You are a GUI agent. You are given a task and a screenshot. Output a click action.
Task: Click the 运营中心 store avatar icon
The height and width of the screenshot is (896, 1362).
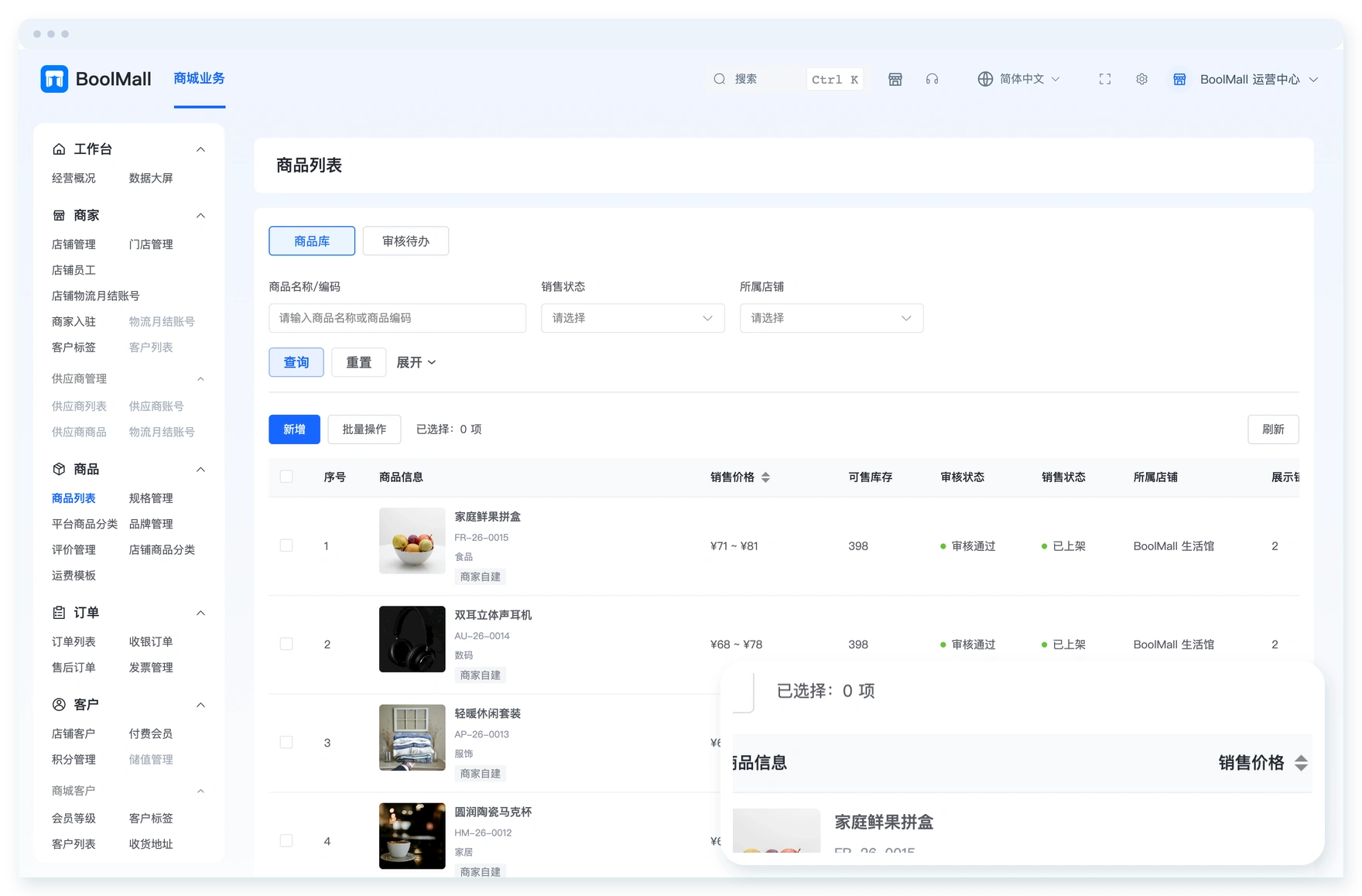pyautogui.click(x=1179, y=79)
